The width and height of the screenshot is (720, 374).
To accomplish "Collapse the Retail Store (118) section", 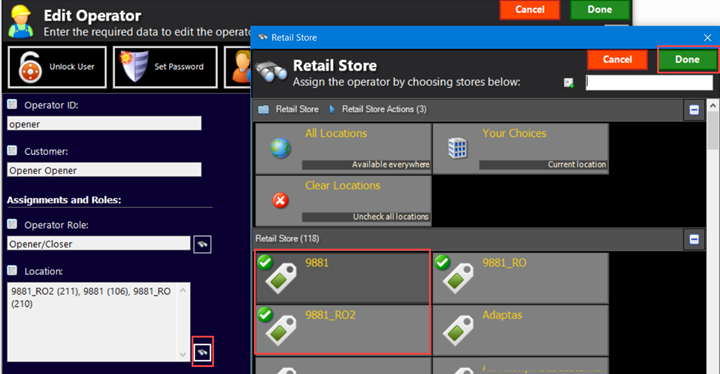I will (x=694, y=239).
